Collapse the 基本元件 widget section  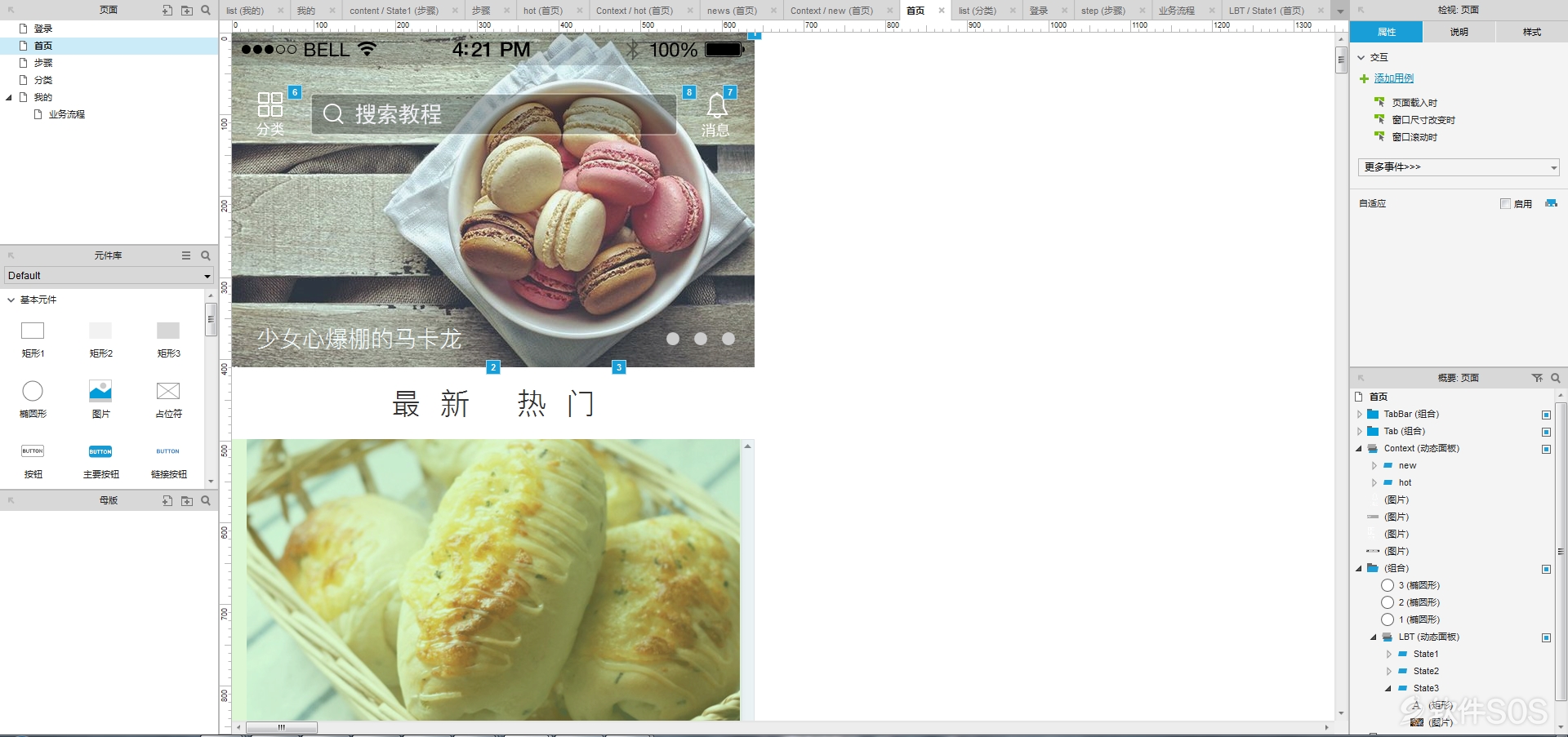[x=11, y=300]
